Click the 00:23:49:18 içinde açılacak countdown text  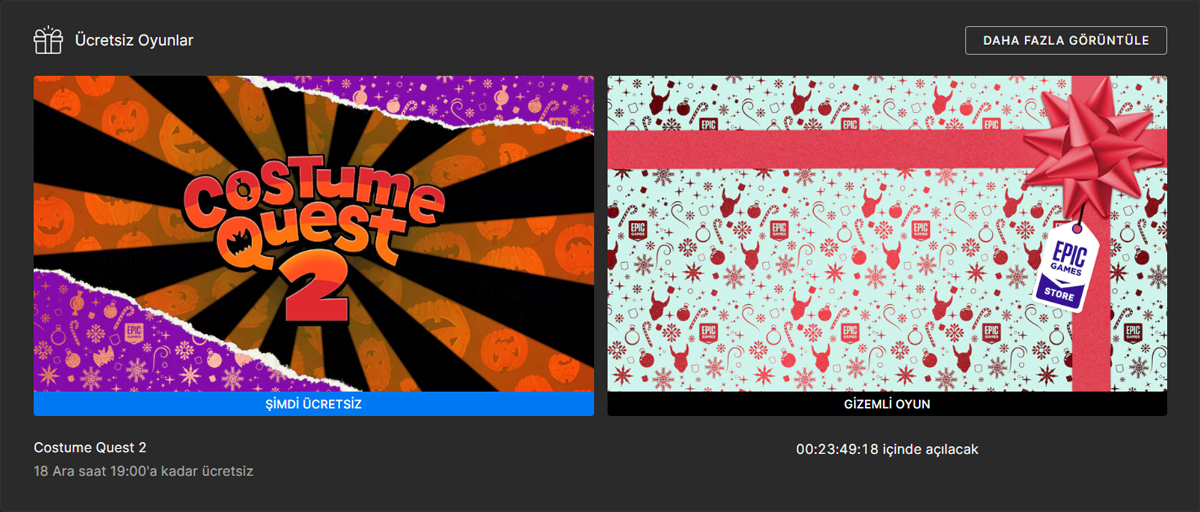pos(887,449)
